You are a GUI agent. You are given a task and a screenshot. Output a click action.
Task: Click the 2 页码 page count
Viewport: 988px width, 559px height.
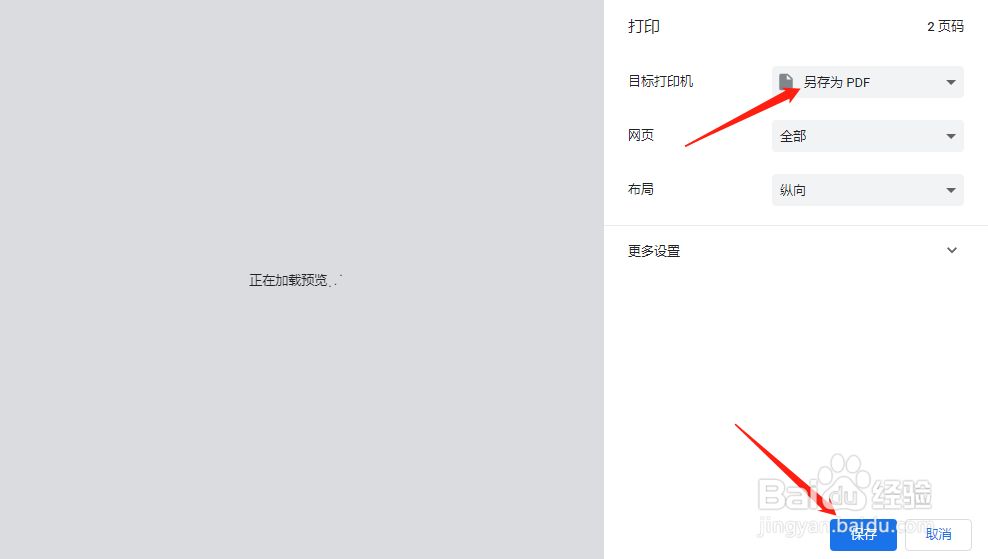(945, 26)
